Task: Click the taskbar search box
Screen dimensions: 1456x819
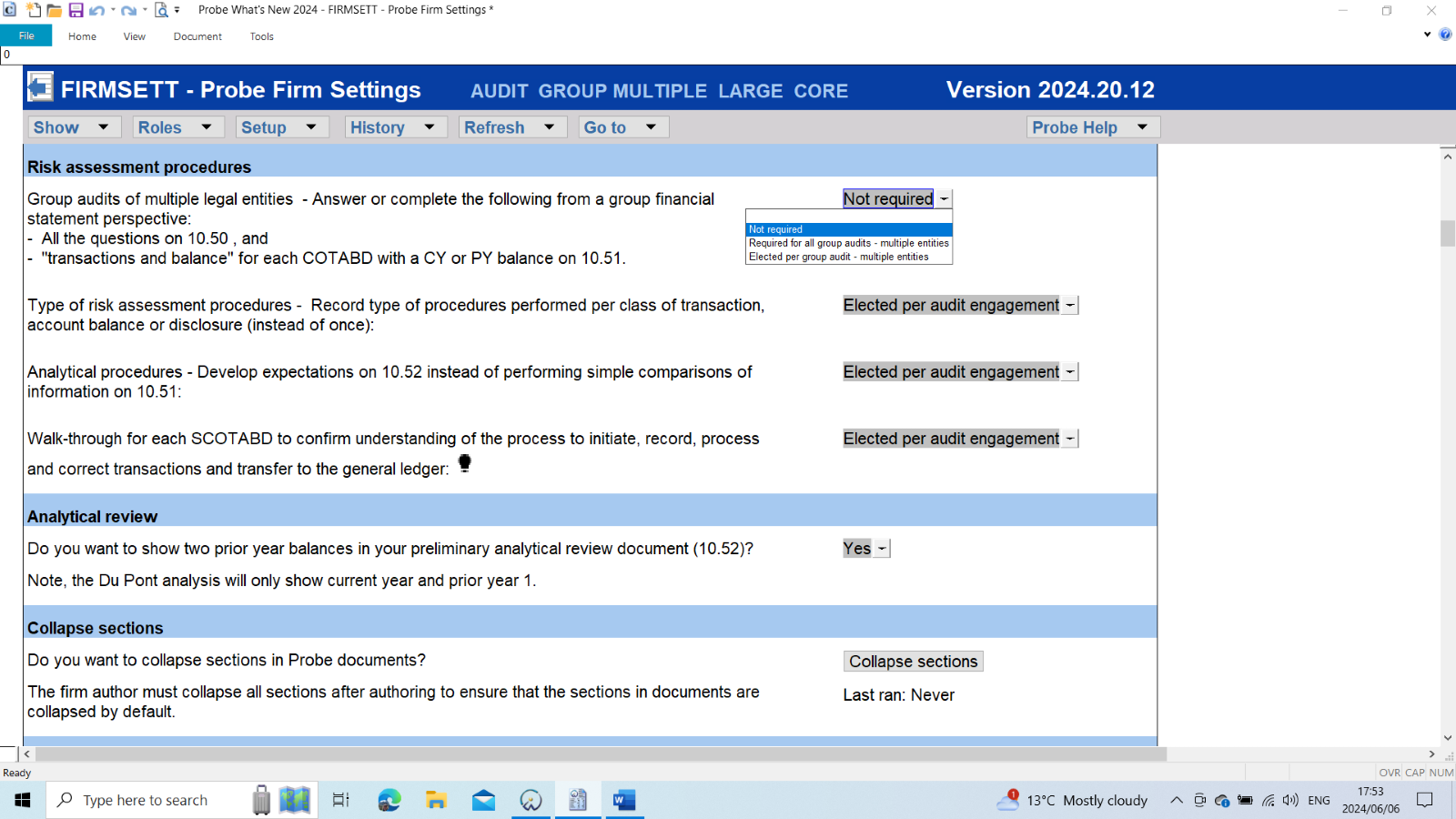Action: (182, 800)
